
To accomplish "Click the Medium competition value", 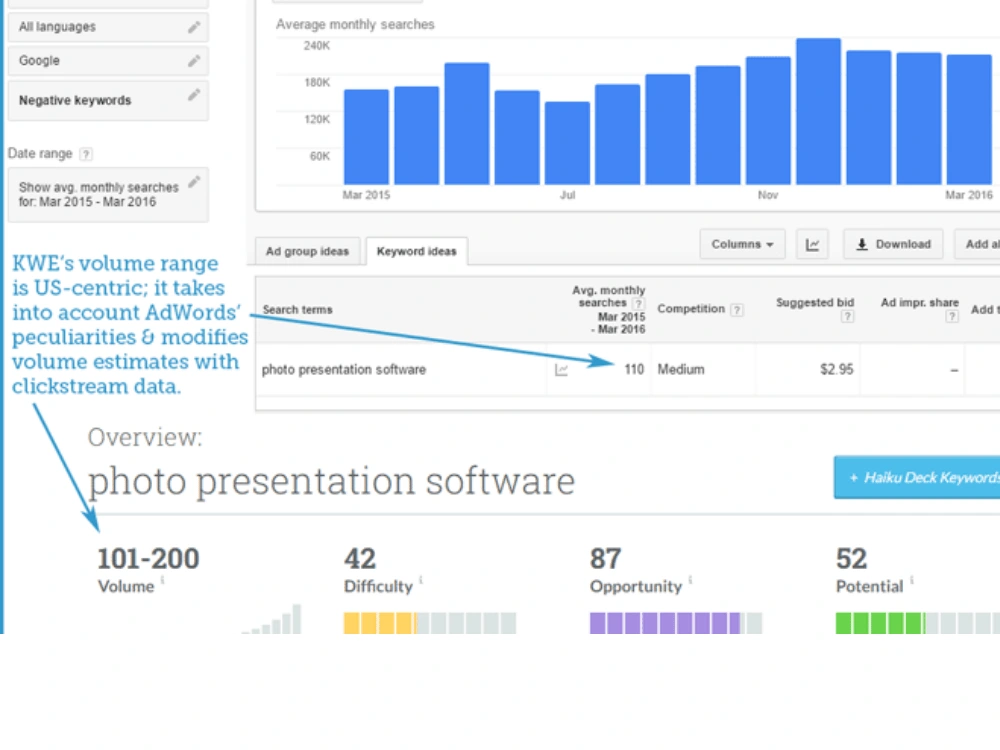I will (x=681, y=370).
